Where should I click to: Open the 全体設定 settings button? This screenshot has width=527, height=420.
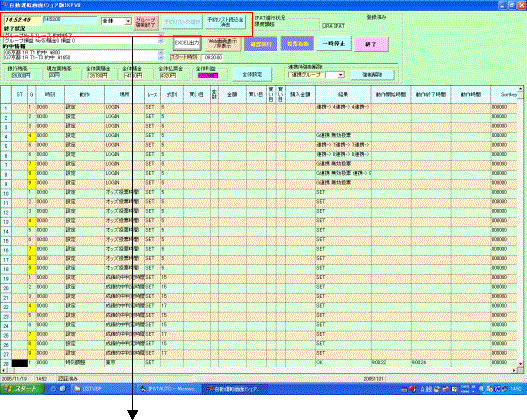click(x=252, y=75)
